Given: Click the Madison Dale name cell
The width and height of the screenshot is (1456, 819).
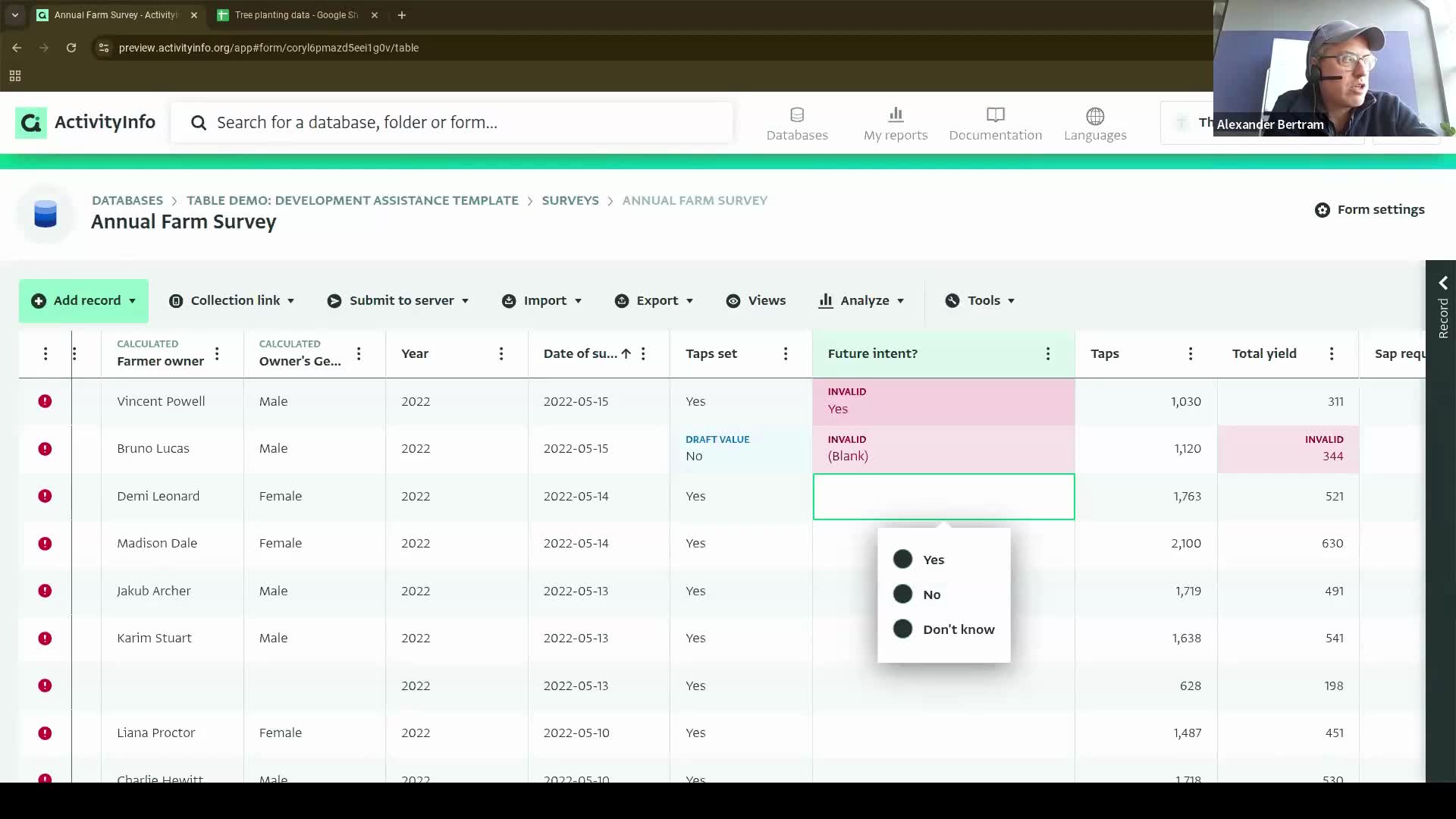Looking at the screenshot, I should coord(172,544).
